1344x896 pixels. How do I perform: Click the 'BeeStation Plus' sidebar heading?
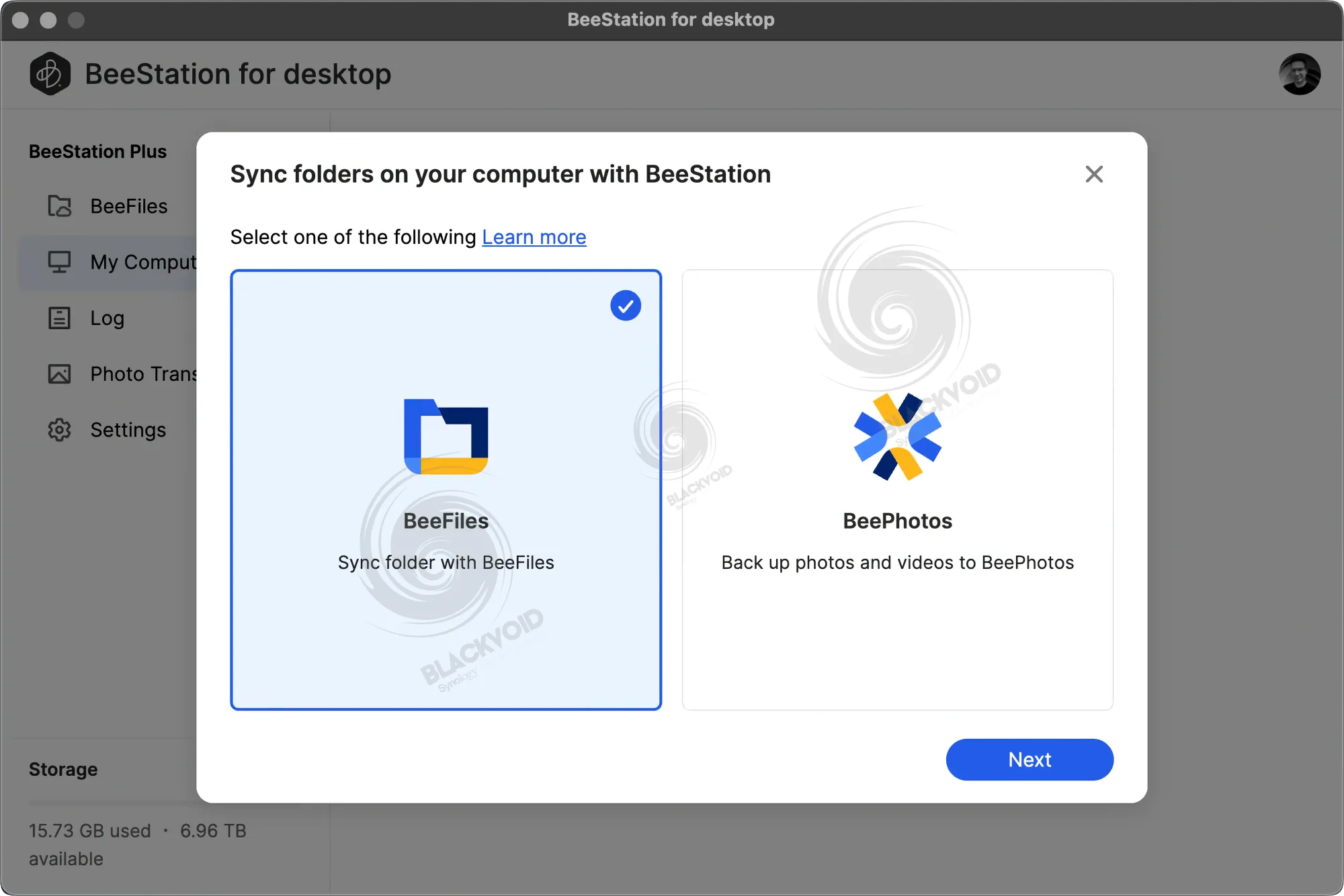tap(97, 152)
